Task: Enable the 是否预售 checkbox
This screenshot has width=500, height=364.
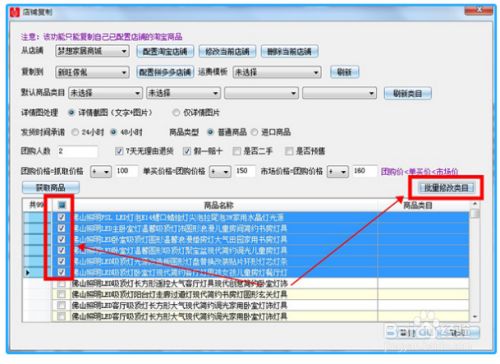Action: click(x=289, y=151)
